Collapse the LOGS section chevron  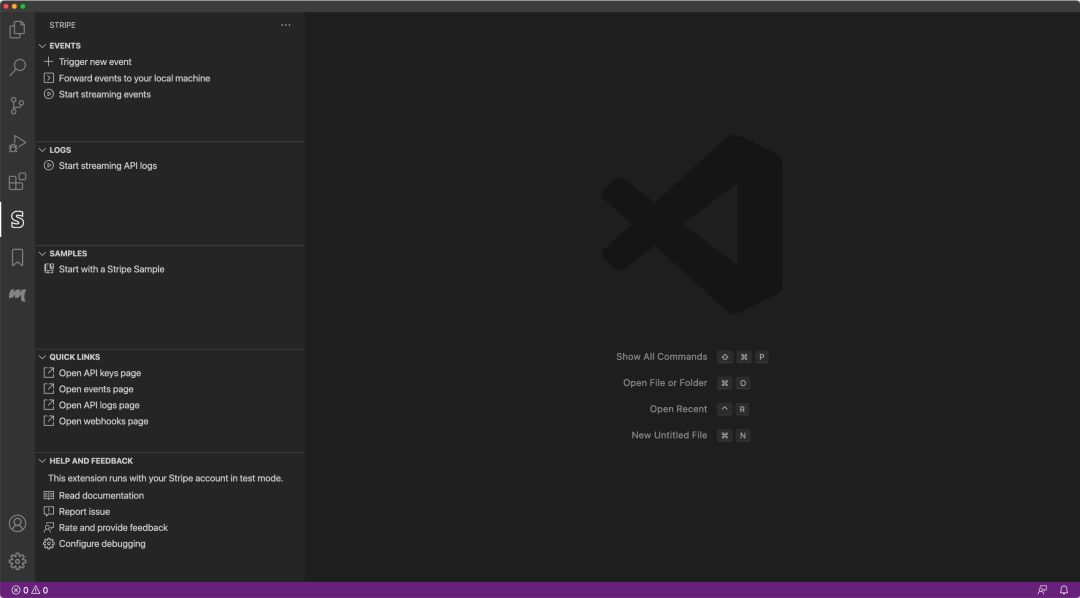[42, 150]
